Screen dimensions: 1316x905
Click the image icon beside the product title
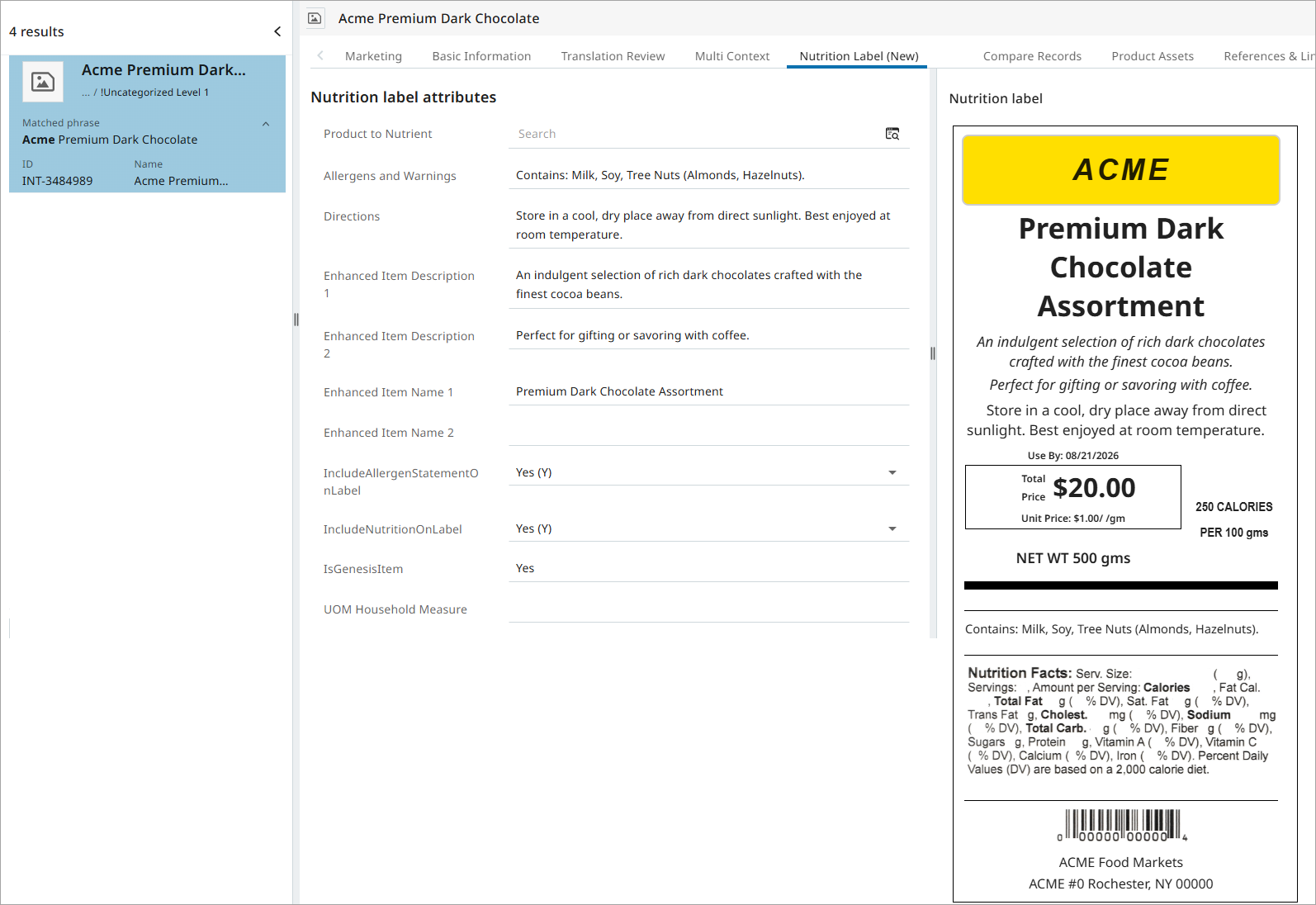[315, 18]
